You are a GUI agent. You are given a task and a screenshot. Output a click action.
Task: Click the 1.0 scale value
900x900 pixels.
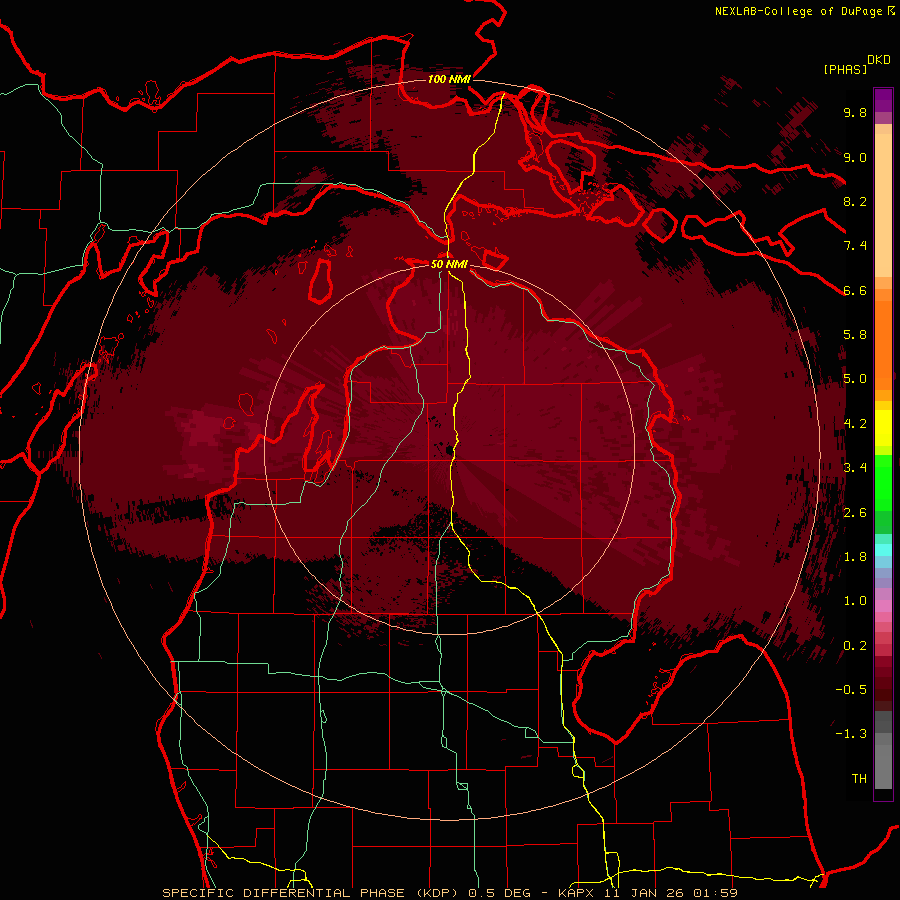click(855, 601)
